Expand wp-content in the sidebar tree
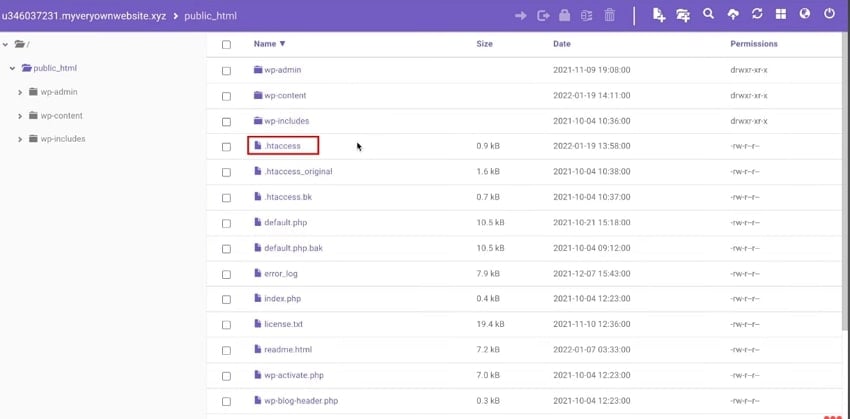This screenshot has height=419, width=850. pos(20,116)
